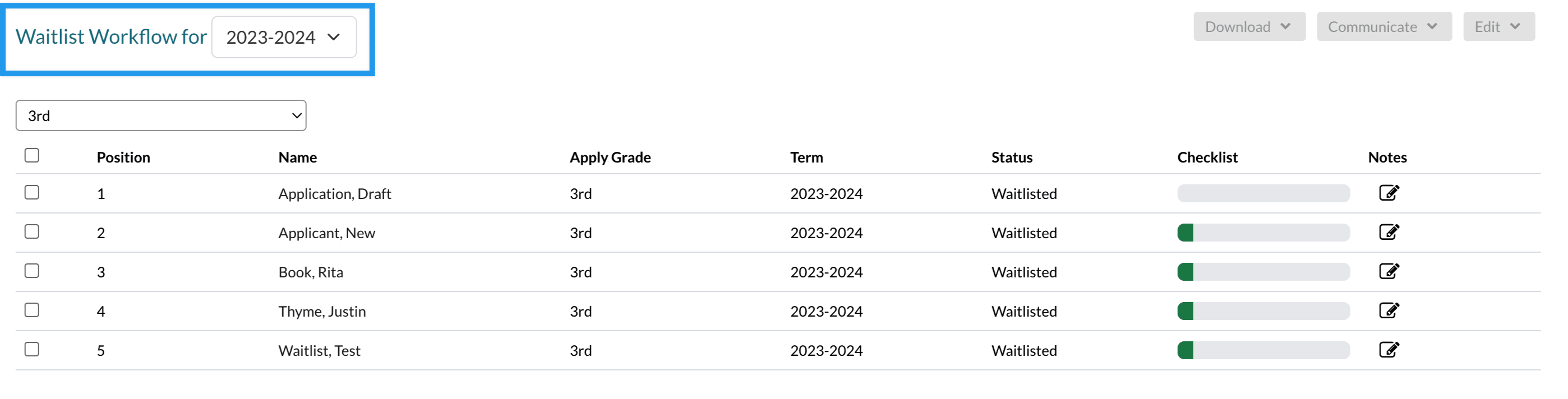Expand the 3rd grade filter dropdown
This screenshot has height=399, width=1568.
161,115
